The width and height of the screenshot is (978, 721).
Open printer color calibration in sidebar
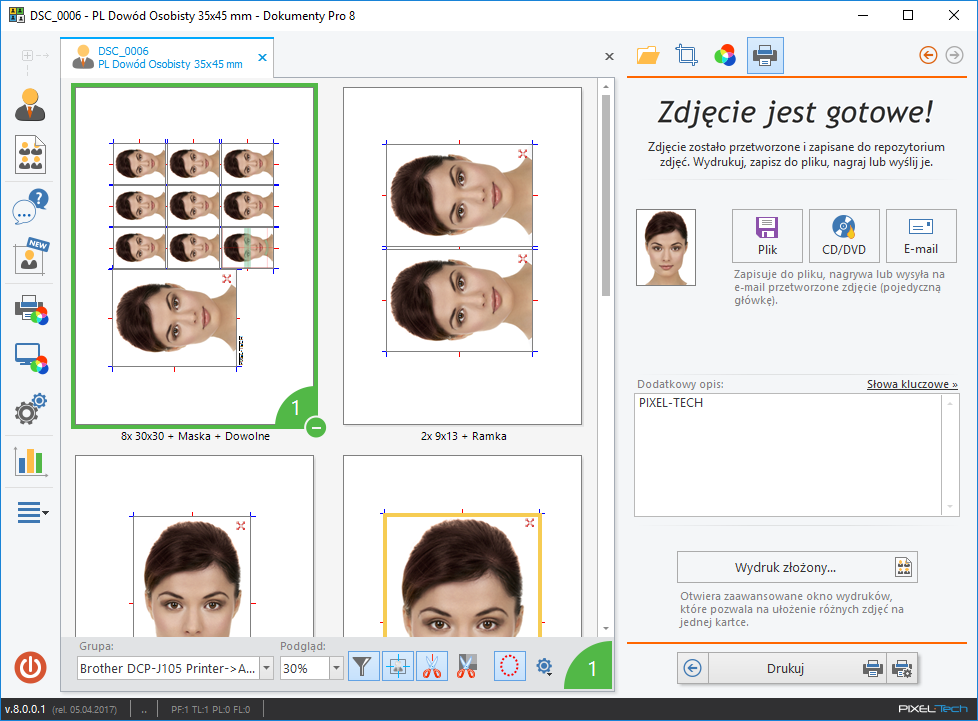coord(31,310)
